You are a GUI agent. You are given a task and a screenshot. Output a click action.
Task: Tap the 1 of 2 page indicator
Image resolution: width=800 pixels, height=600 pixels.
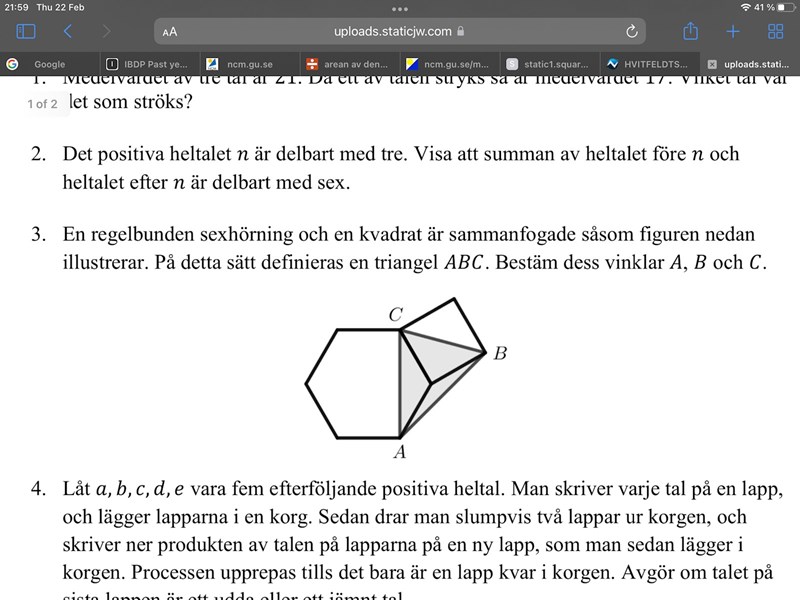coord(42,103)
